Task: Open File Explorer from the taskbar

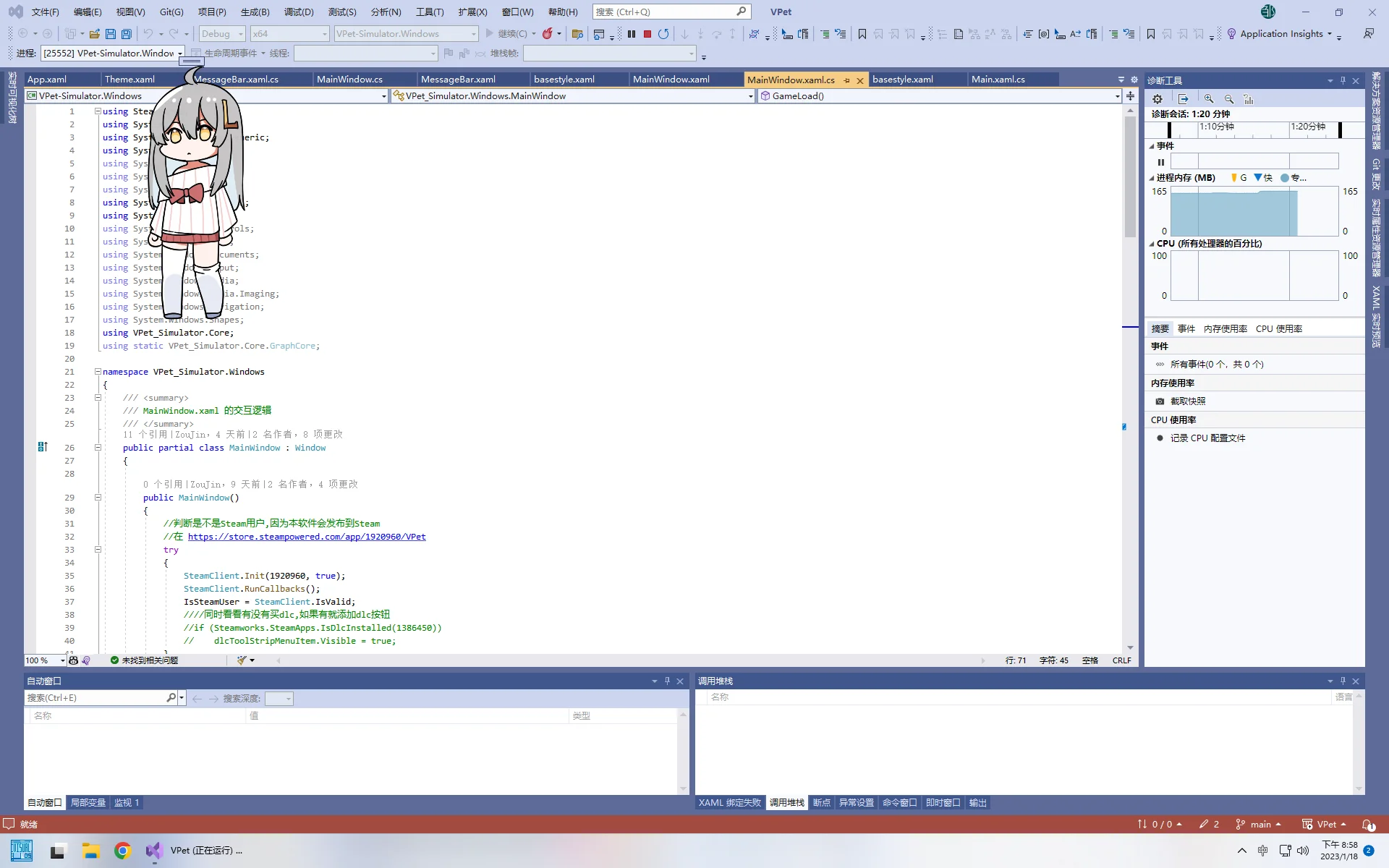Action: [90, 851]
